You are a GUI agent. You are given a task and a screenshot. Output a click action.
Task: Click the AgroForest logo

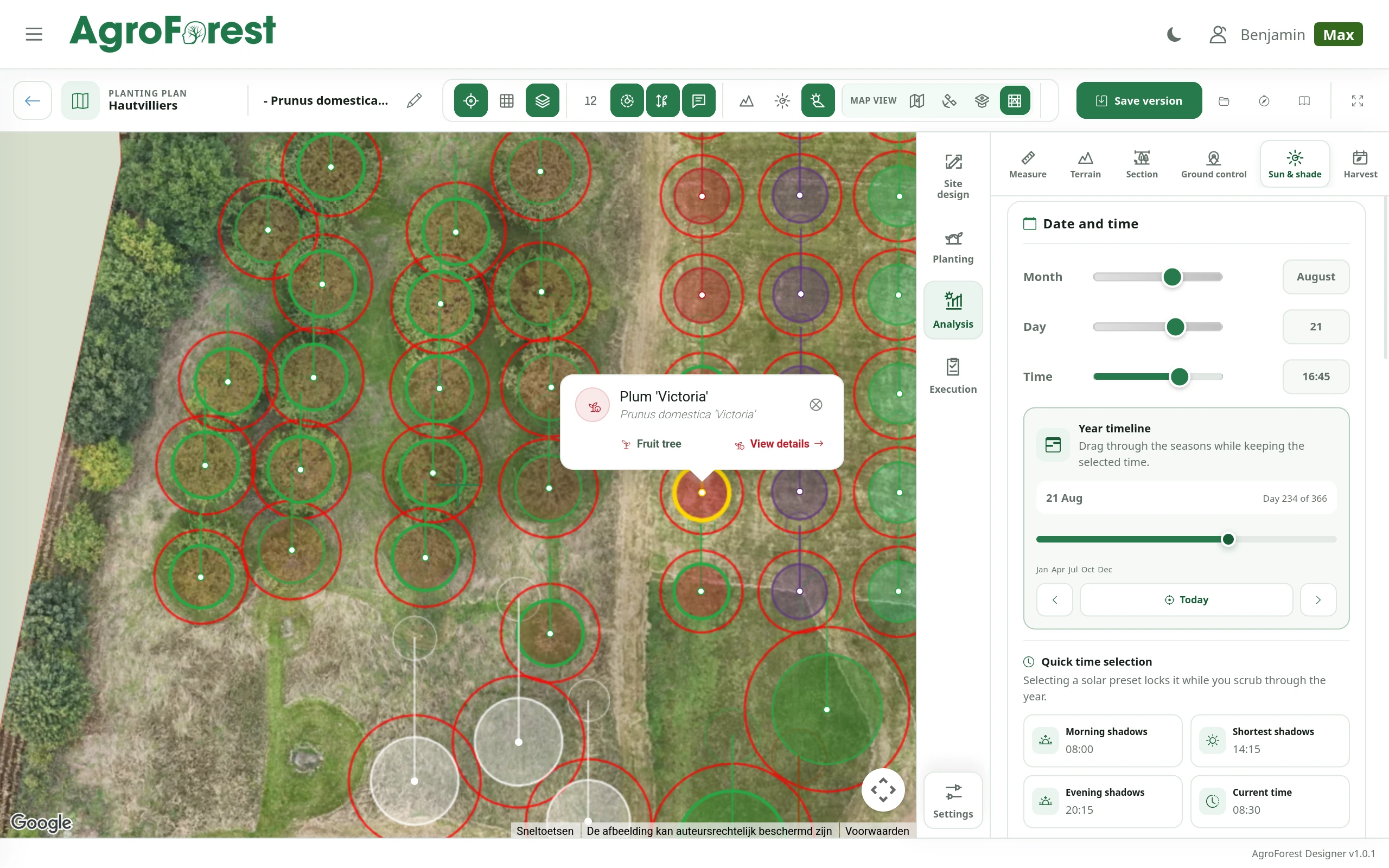click(x=172, y=33)
